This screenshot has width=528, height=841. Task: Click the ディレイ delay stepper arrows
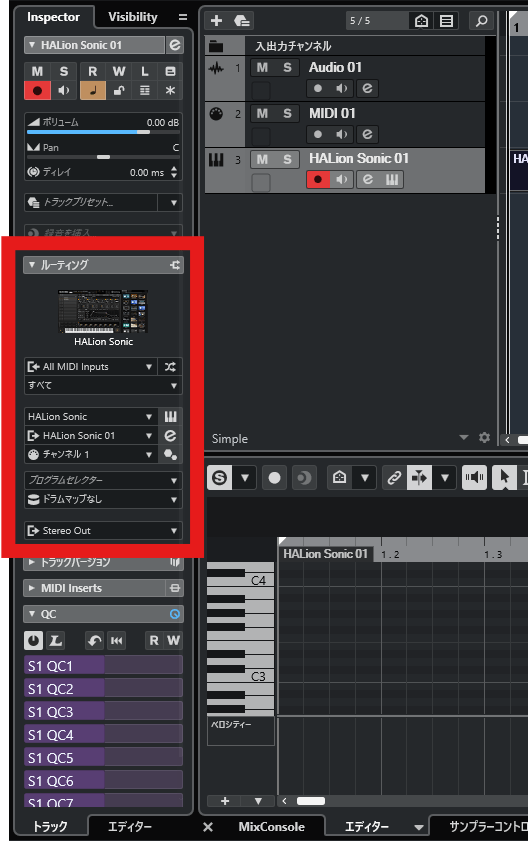pos(174,172)
